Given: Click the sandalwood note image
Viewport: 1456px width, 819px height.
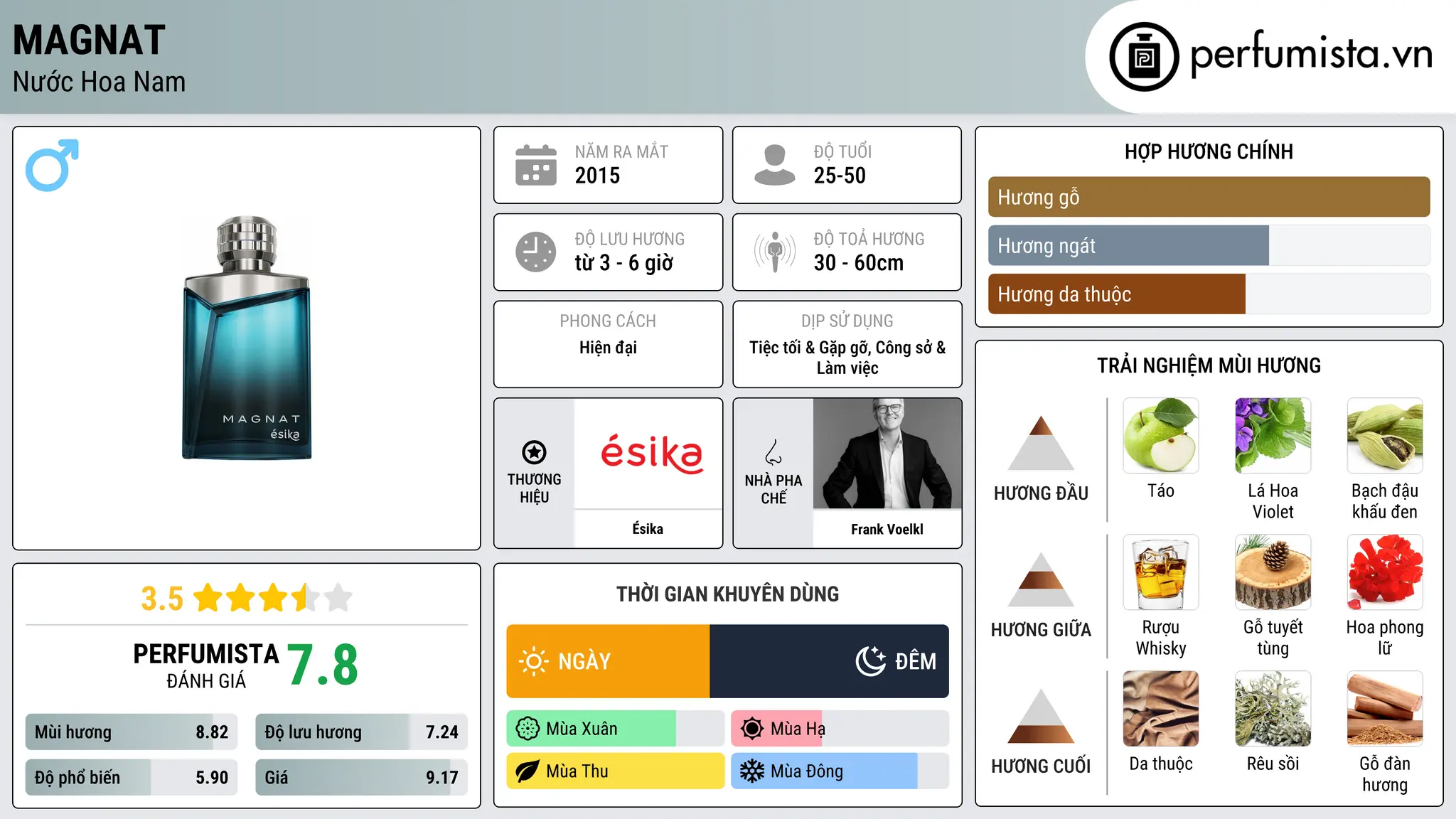Looking at the screenshot, I should pos(1385,709).
